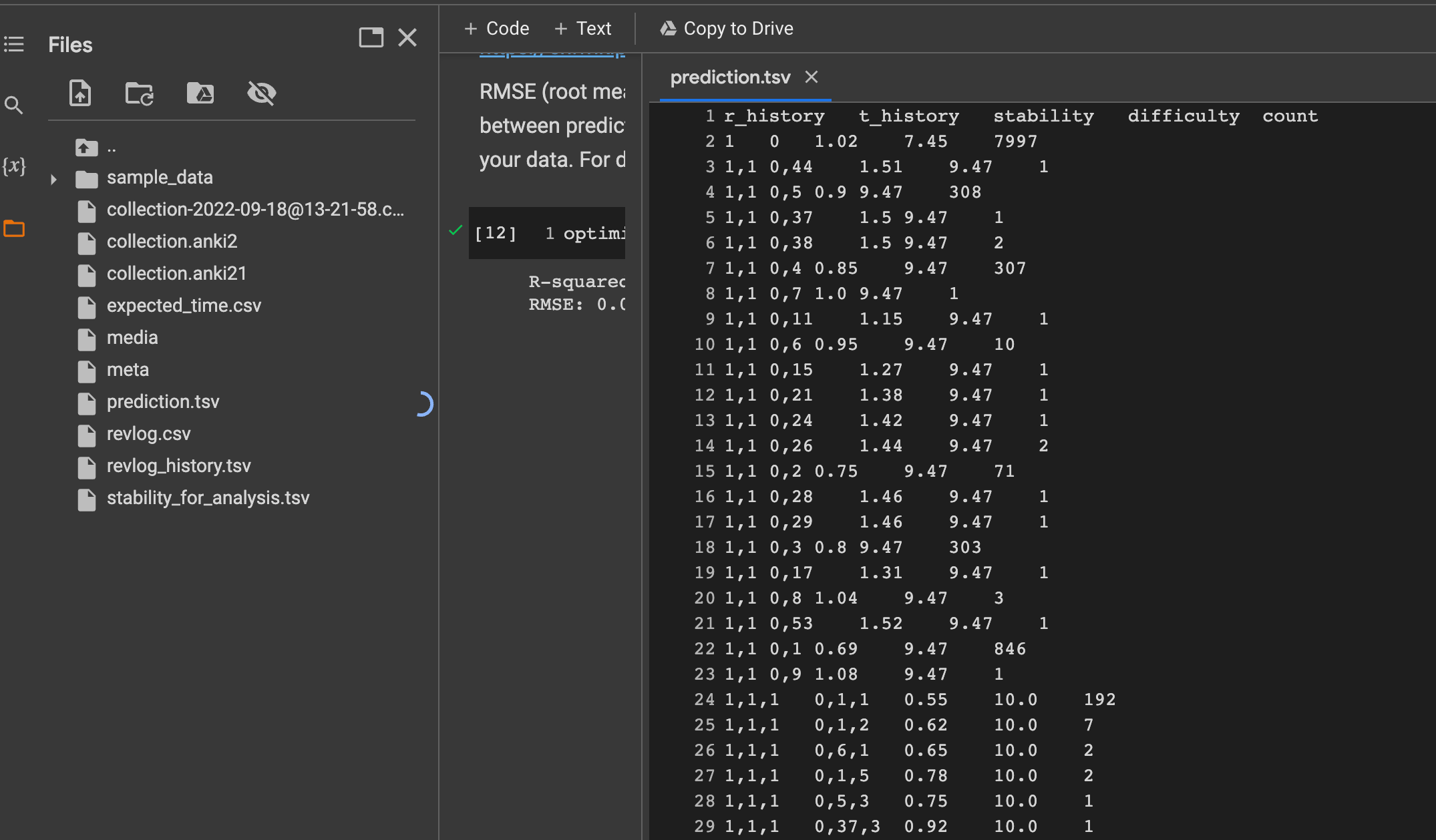1436x840 pixels.
Task: Add a new Code cell
Action: click(x=497, y=29)
